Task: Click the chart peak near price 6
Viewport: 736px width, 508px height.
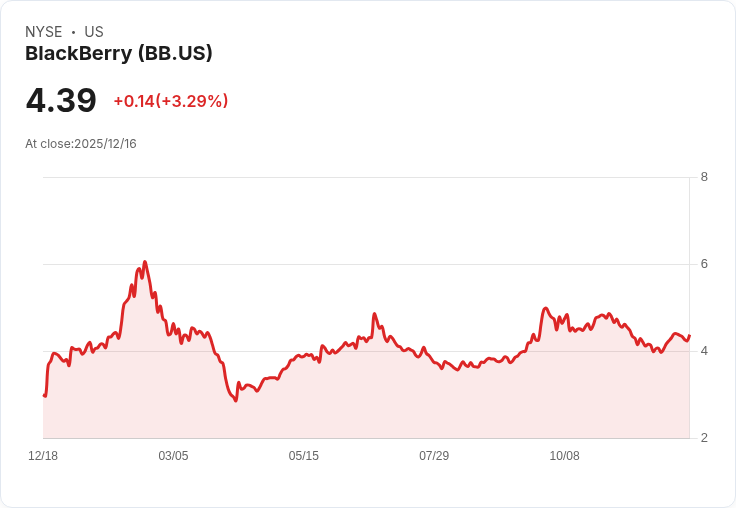Action: [x=145, y=262]
